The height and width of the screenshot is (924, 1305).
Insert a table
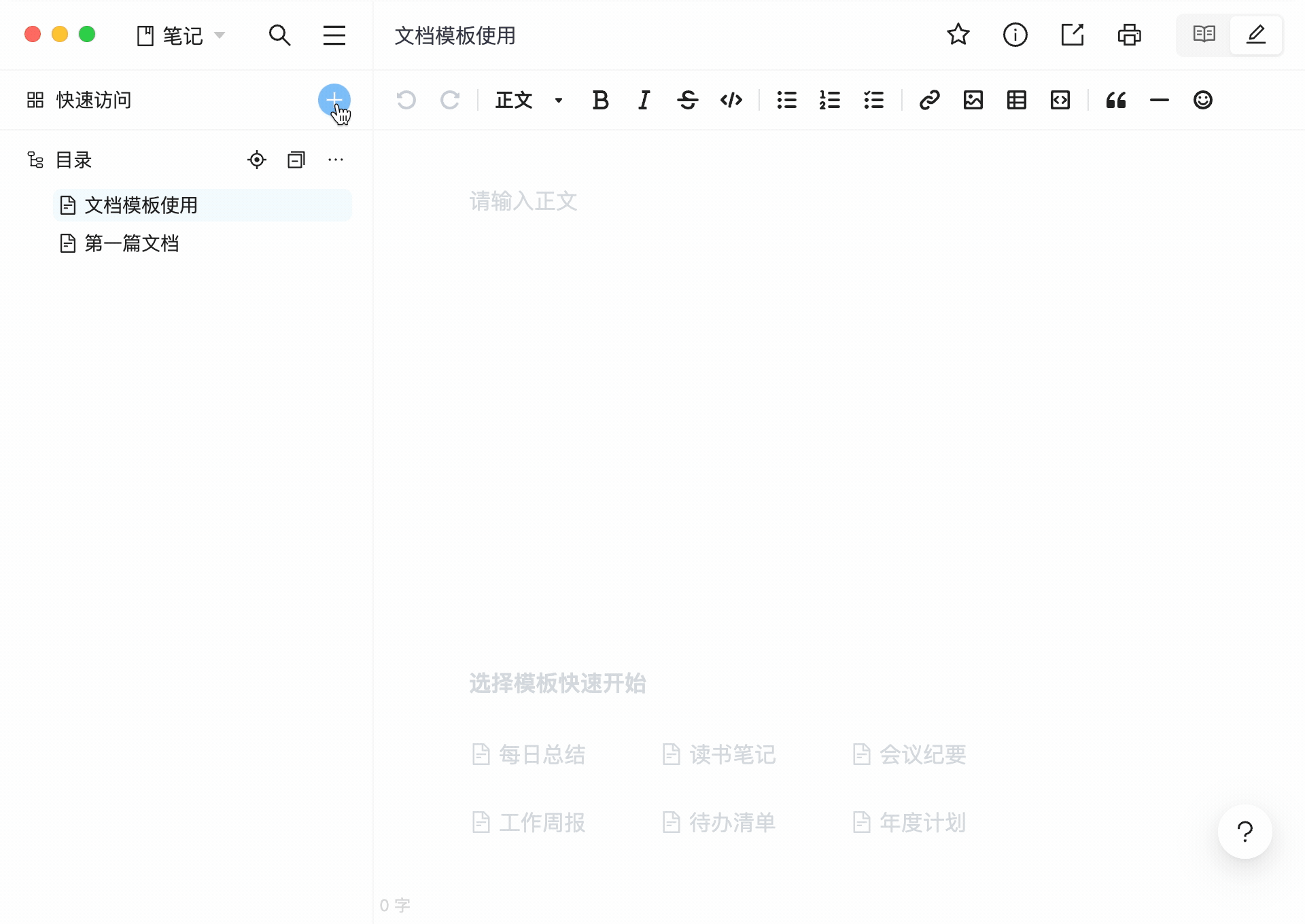point(1017,101)
